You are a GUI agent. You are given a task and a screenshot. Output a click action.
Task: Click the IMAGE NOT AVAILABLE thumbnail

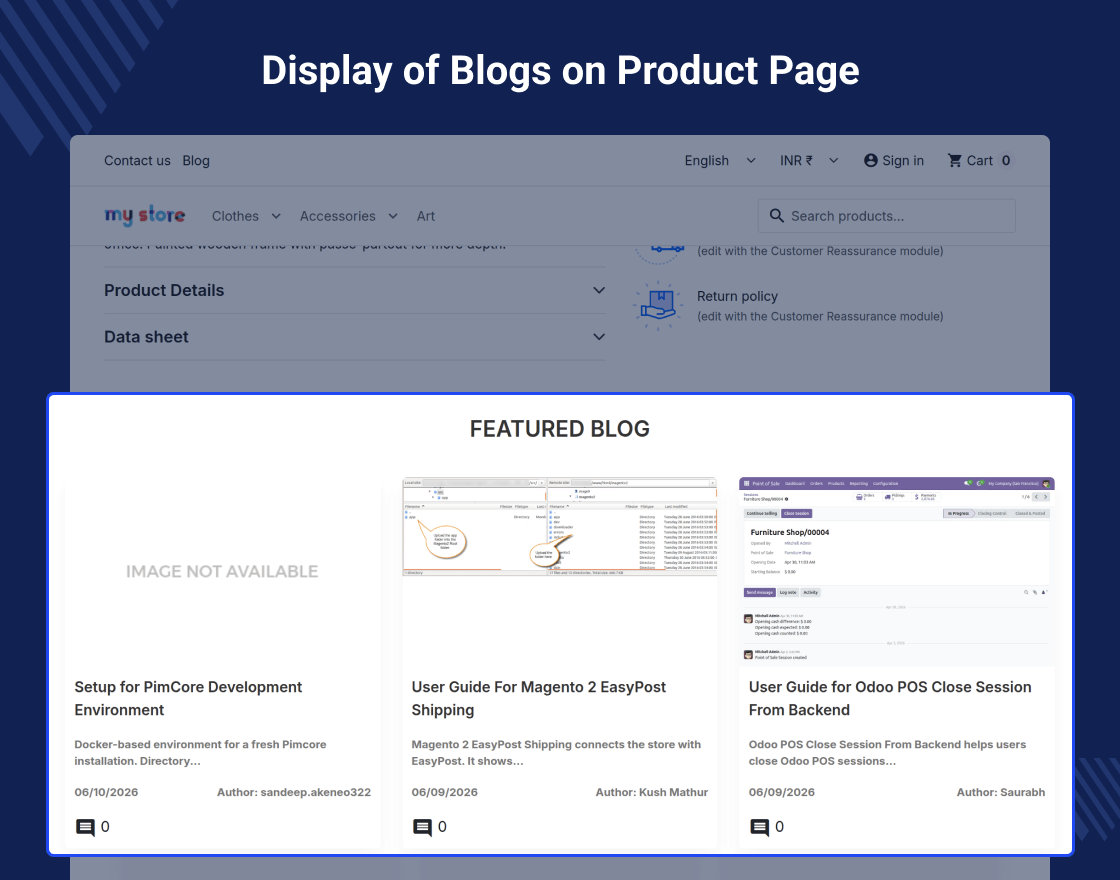coord(222,571)
